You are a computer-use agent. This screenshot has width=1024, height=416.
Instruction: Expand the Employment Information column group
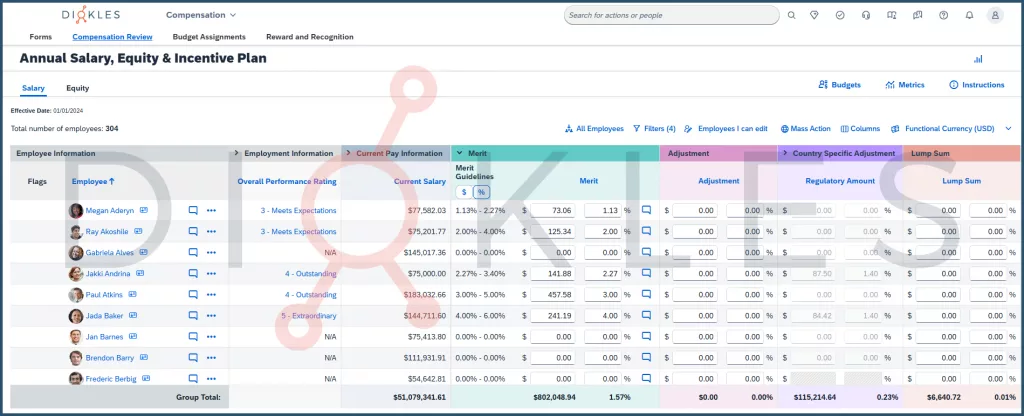pos(237,153)
